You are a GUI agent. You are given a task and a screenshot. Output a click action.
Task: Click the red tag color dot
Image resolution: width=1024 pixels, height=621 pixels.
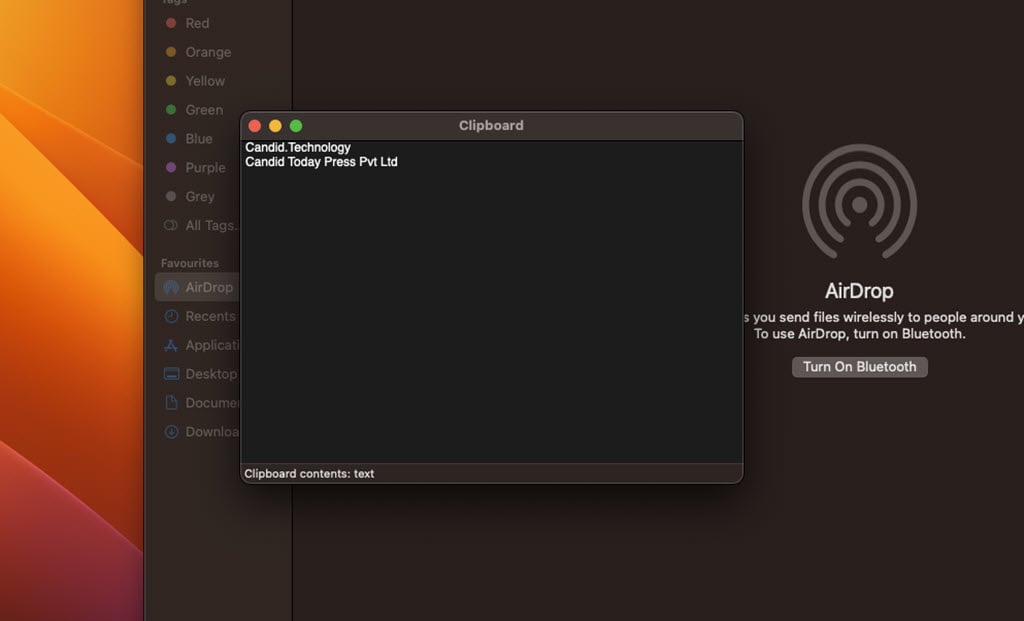[x=171, y=24]
